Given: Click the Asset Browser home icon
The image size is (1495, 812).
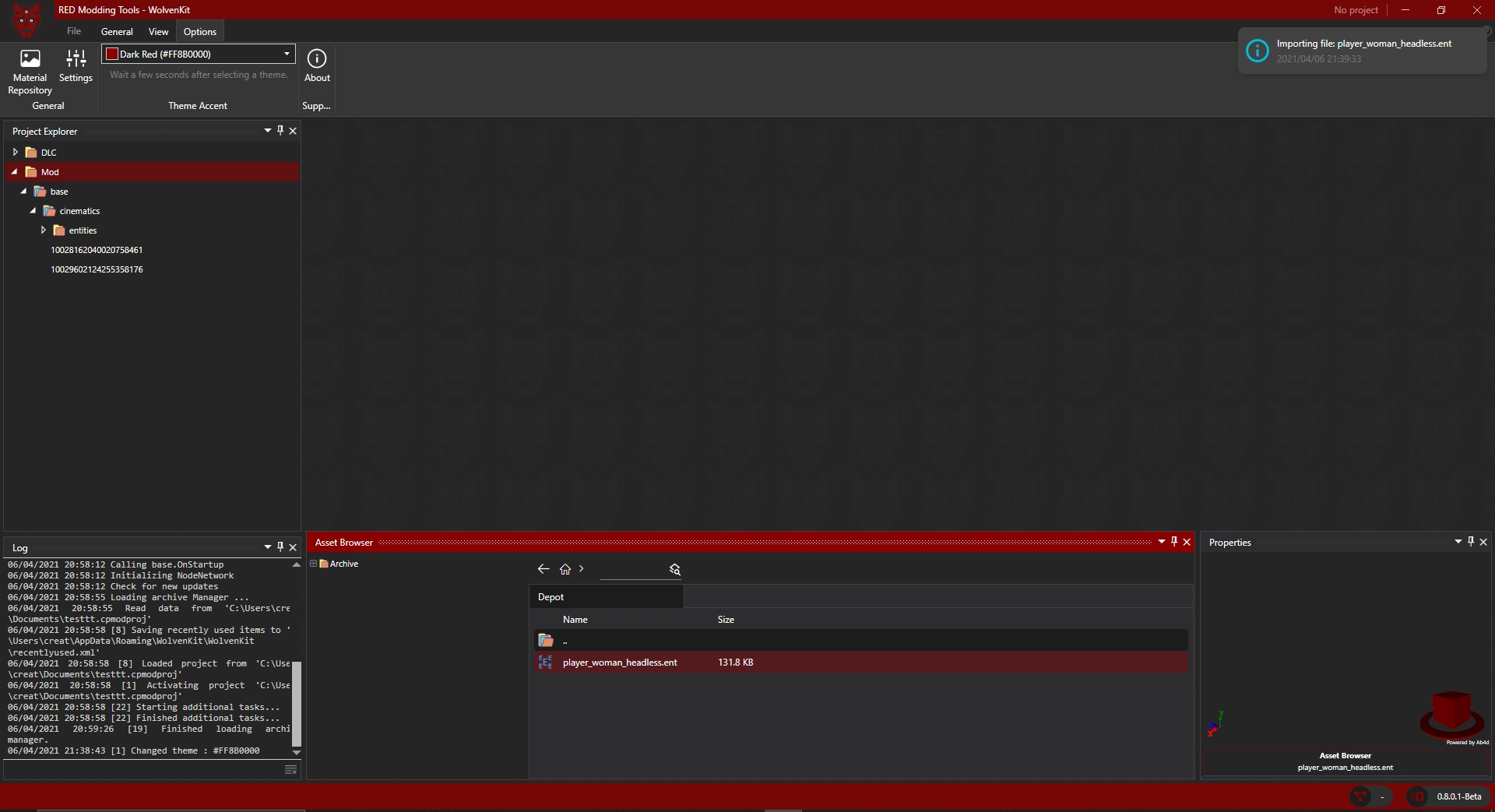Looking at the screenshot, I should click(x=565, y=569).
